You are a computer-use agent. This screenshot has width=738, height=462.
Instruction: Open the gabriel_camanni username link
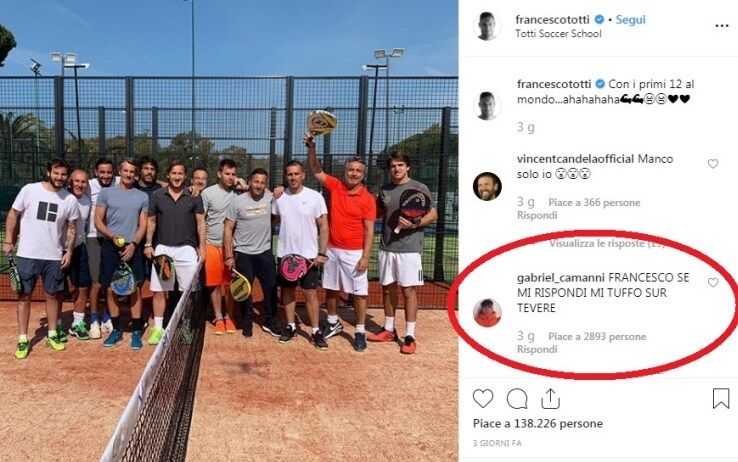pyautogui.click(x=561, y=278)
